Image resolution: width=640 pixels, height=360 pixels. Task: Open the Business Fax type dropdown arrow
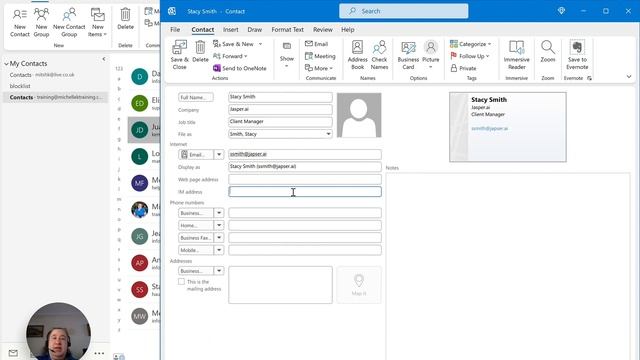click(219, 238)
